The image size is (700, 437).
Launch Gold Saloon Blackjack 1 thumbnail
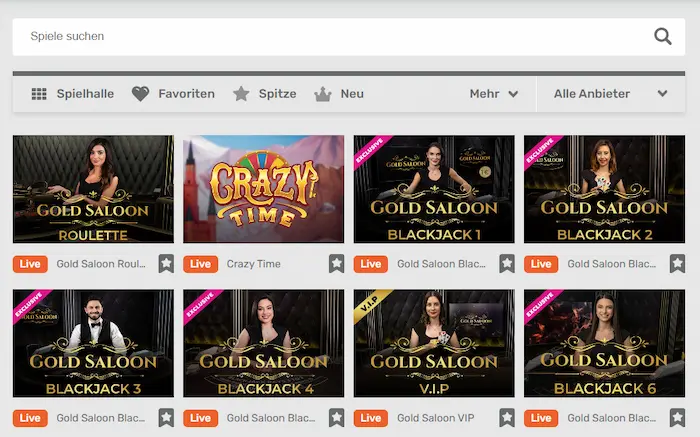point(434,189)
